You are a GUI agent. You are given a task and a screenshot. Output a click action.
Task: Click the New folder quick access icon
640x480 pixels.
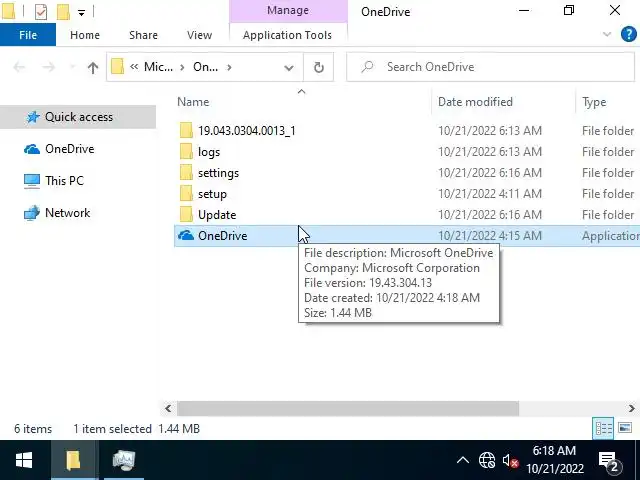(x=63, y=12)
